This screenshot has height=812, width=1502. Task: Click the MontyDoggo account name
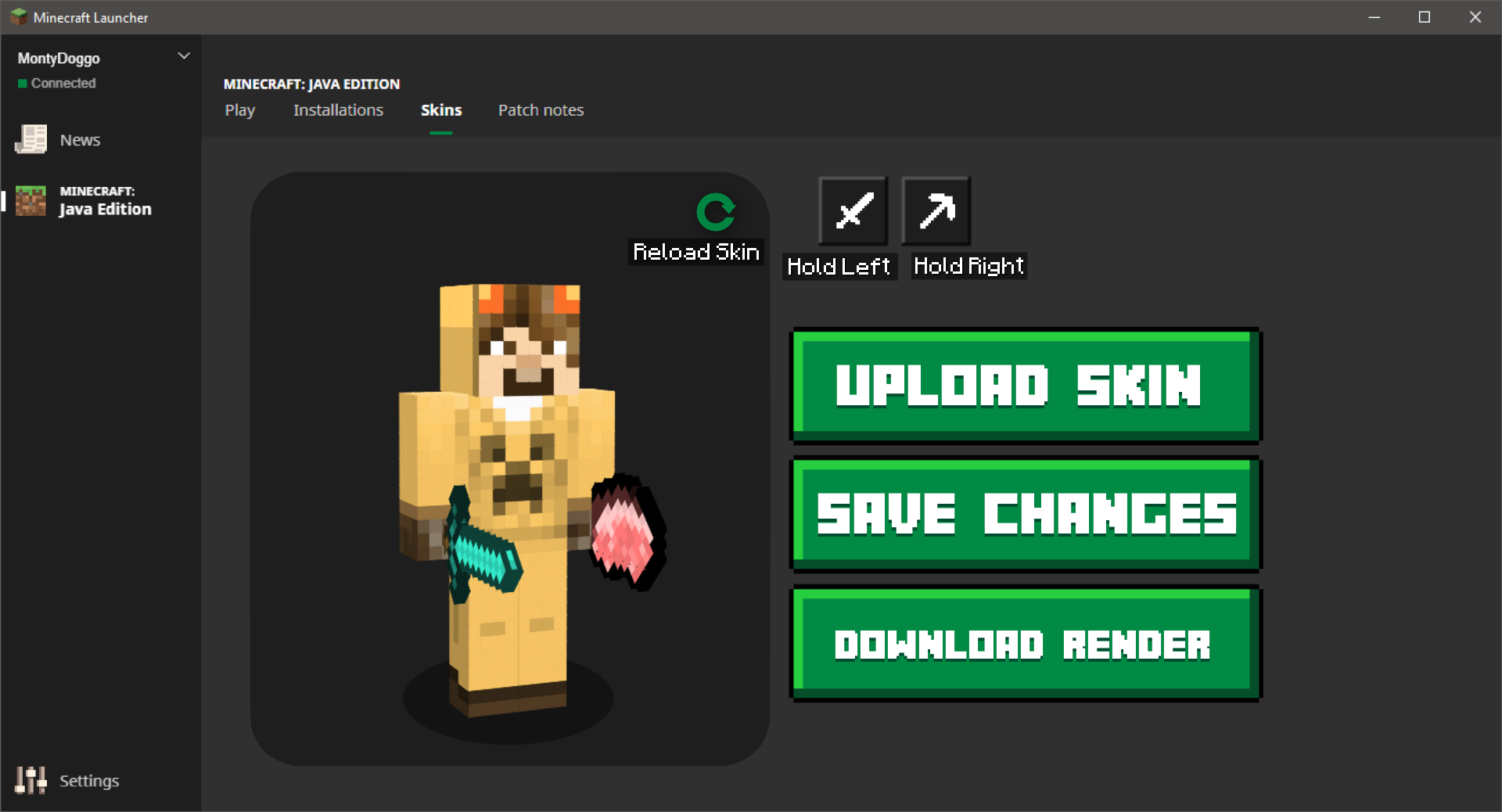tap(59, 58)
